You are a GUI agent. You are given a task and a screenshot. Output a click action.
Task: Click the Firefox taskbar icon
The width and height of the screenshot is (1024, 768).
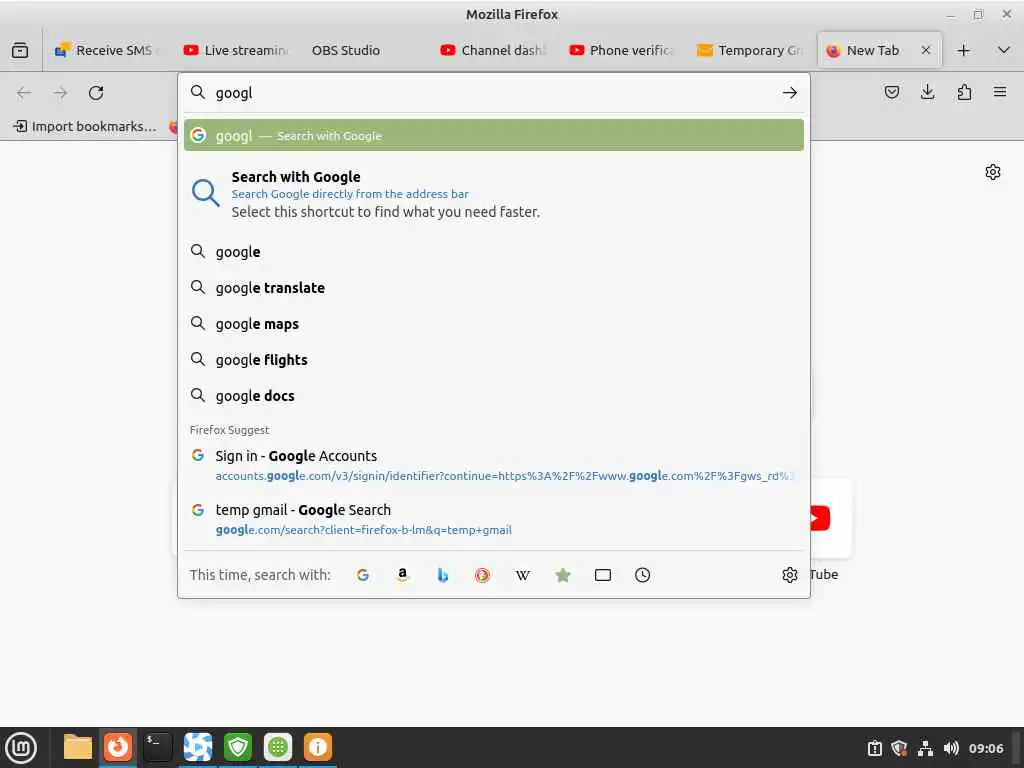[118, 747]
